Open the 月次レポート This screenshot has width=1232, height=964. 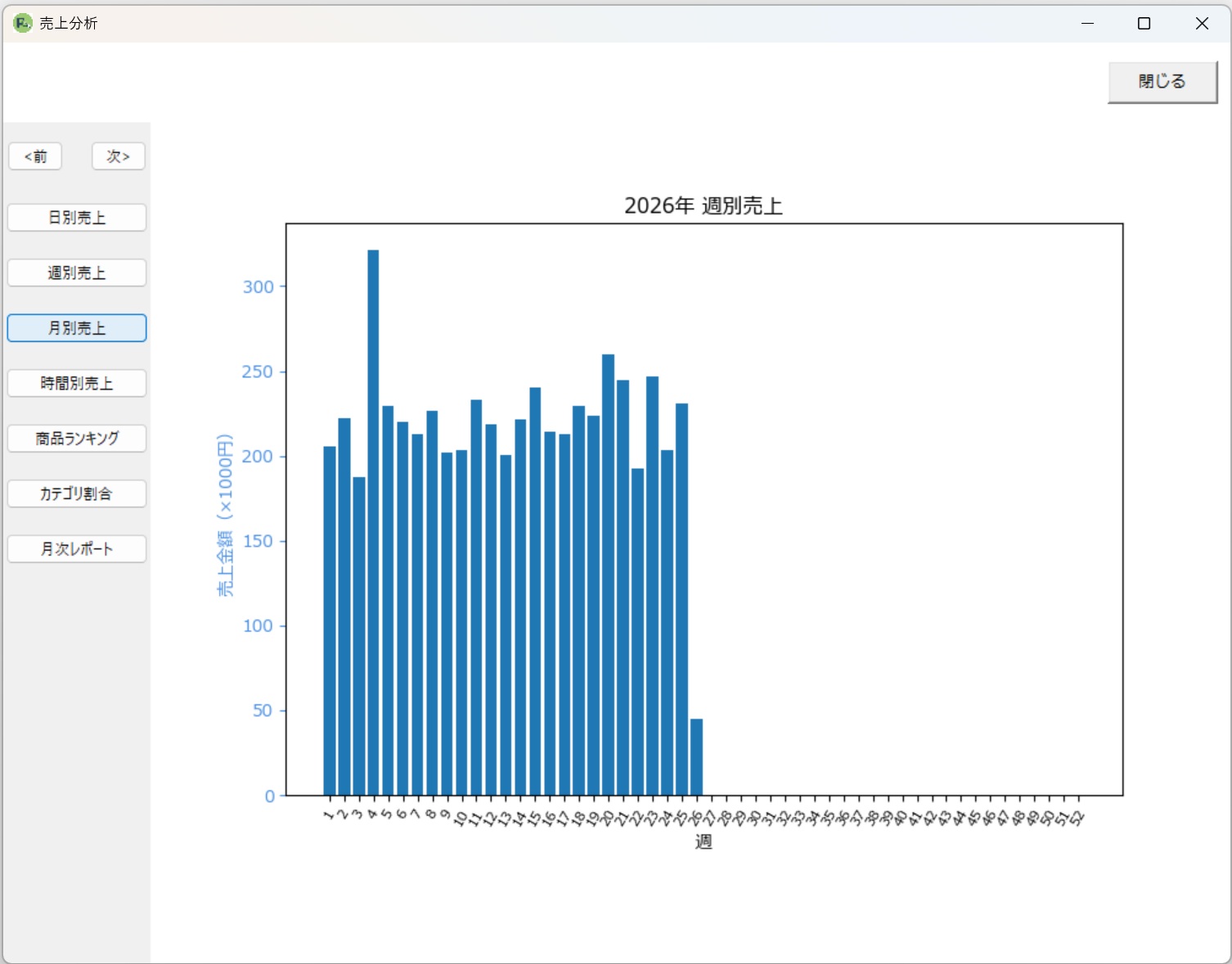pyautogui.click(x=77, y=549)
